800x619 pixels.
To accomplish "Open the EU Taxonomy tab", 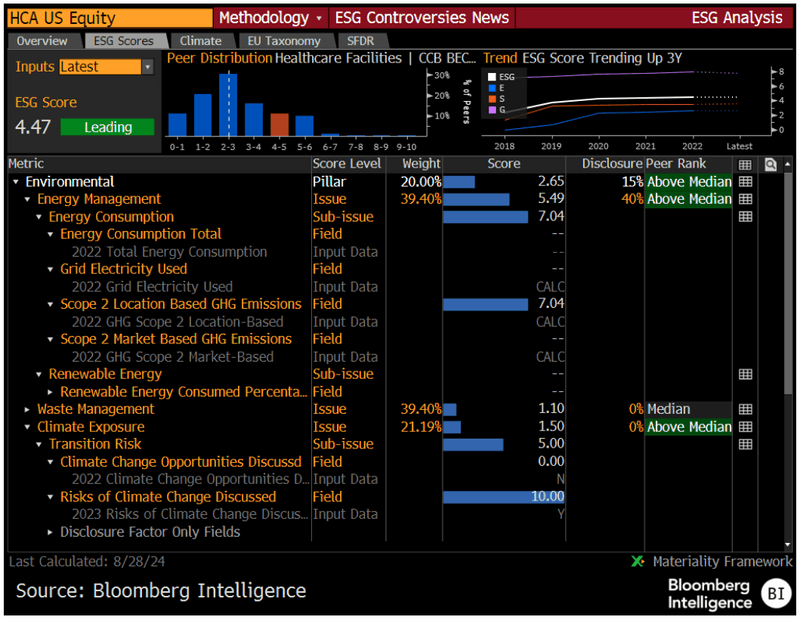I will tap(284, 41).
